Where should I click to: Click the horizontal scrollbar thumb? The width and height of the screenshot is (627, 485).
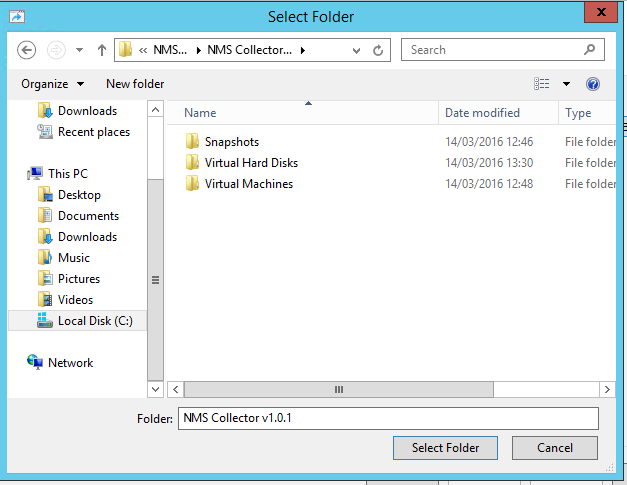[x=339, y=389]
